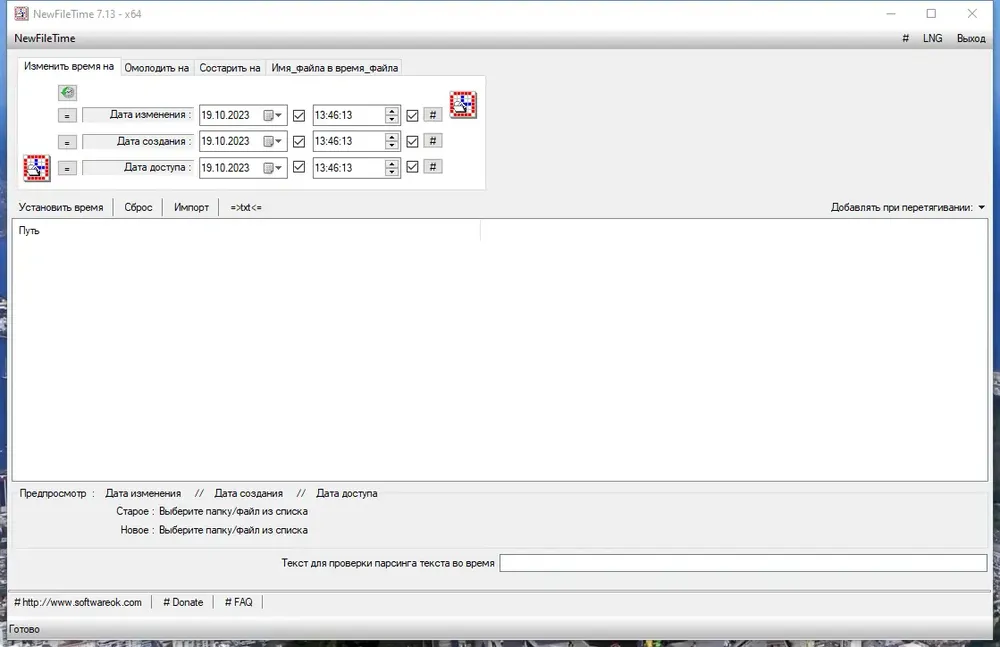Click the # button in Дата изменения row
The width and height of the screenshot is (1000, 647).
[433, 115]
